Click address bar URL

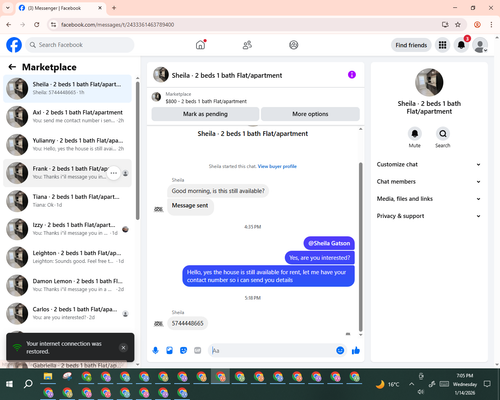click(x=117, y=25)
